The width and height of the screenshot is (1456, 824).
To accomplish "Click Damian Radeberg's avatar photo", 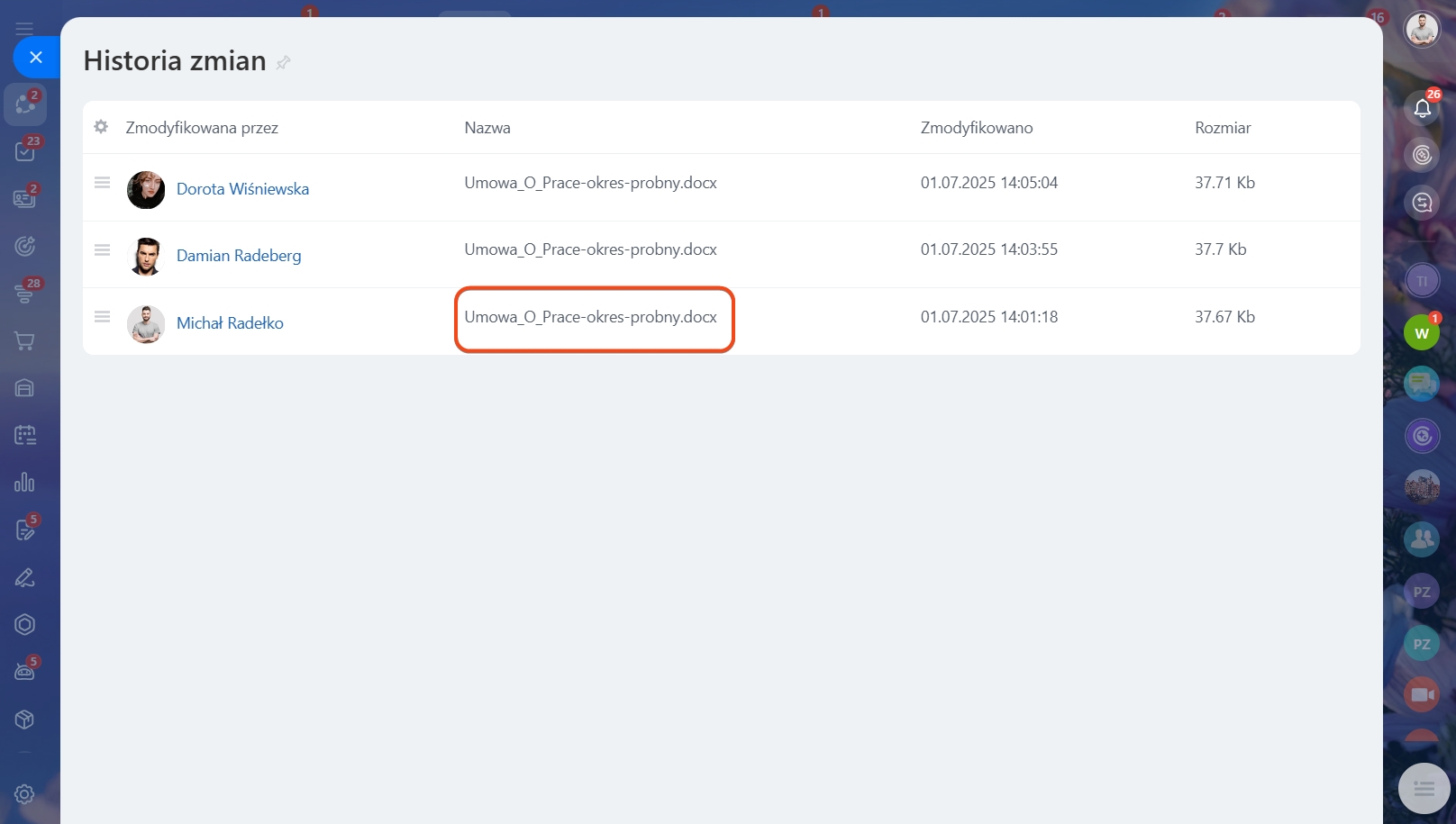I will pyautogui.click(x=146, y=257).
